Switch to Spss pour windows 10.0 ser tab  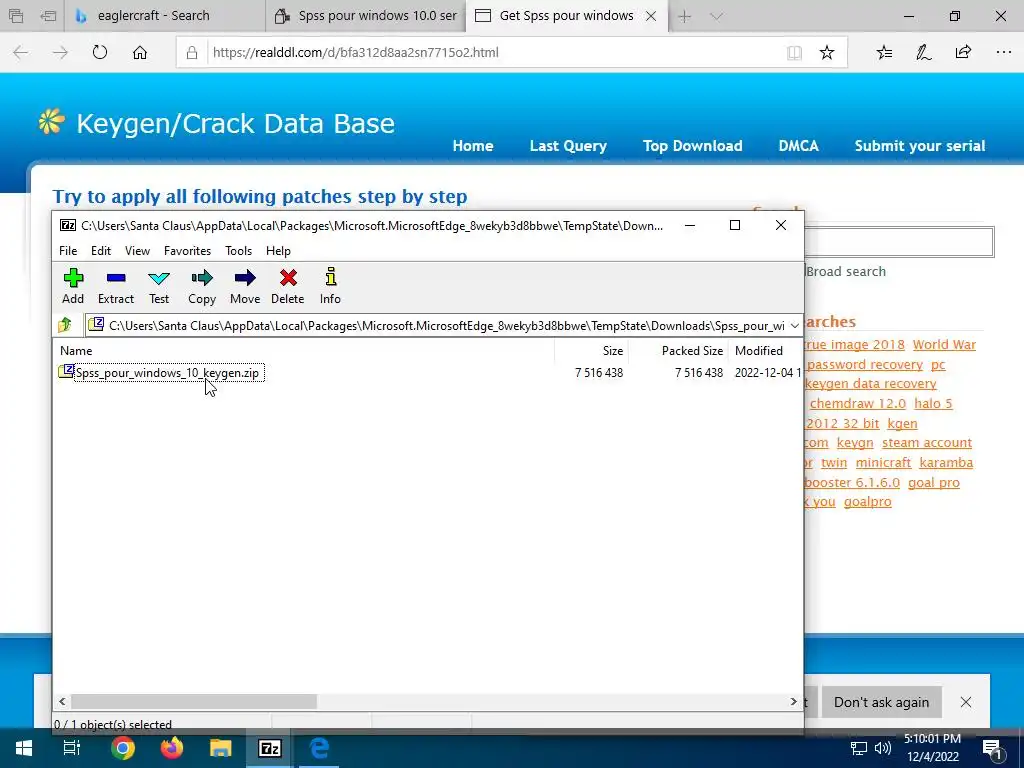[x=366, y=16]
